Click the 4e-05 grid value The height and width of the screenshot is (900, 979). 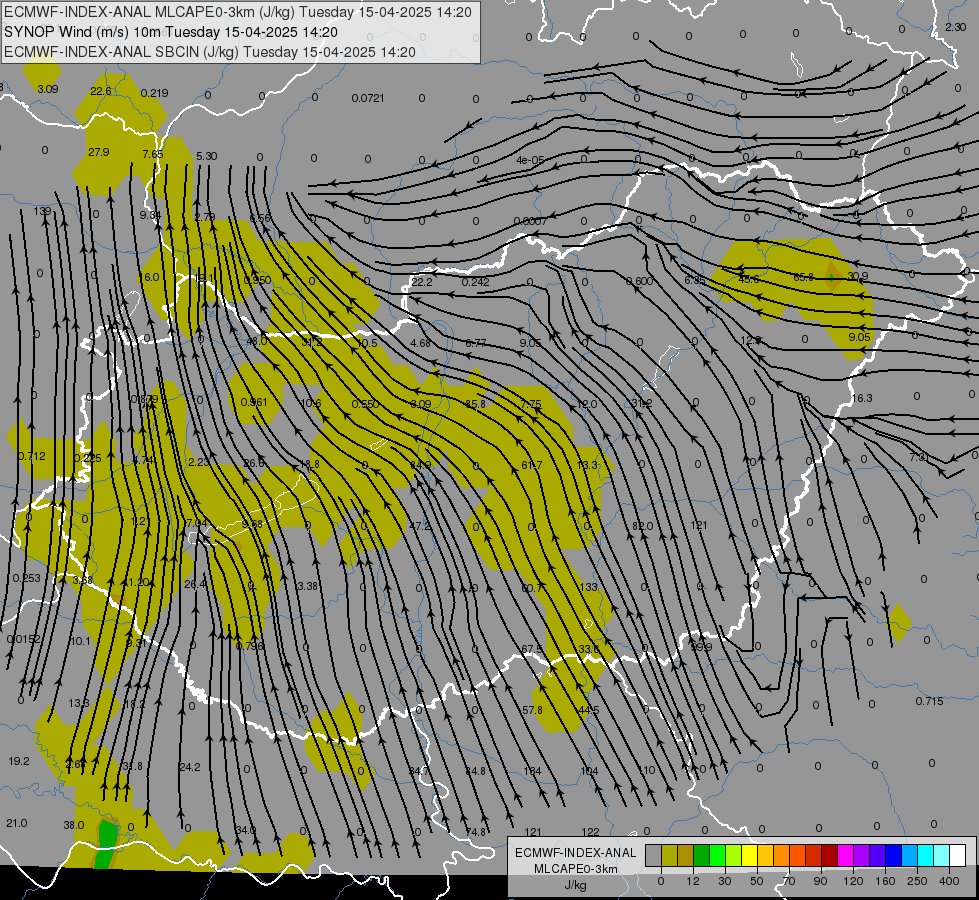pos(531,160)
